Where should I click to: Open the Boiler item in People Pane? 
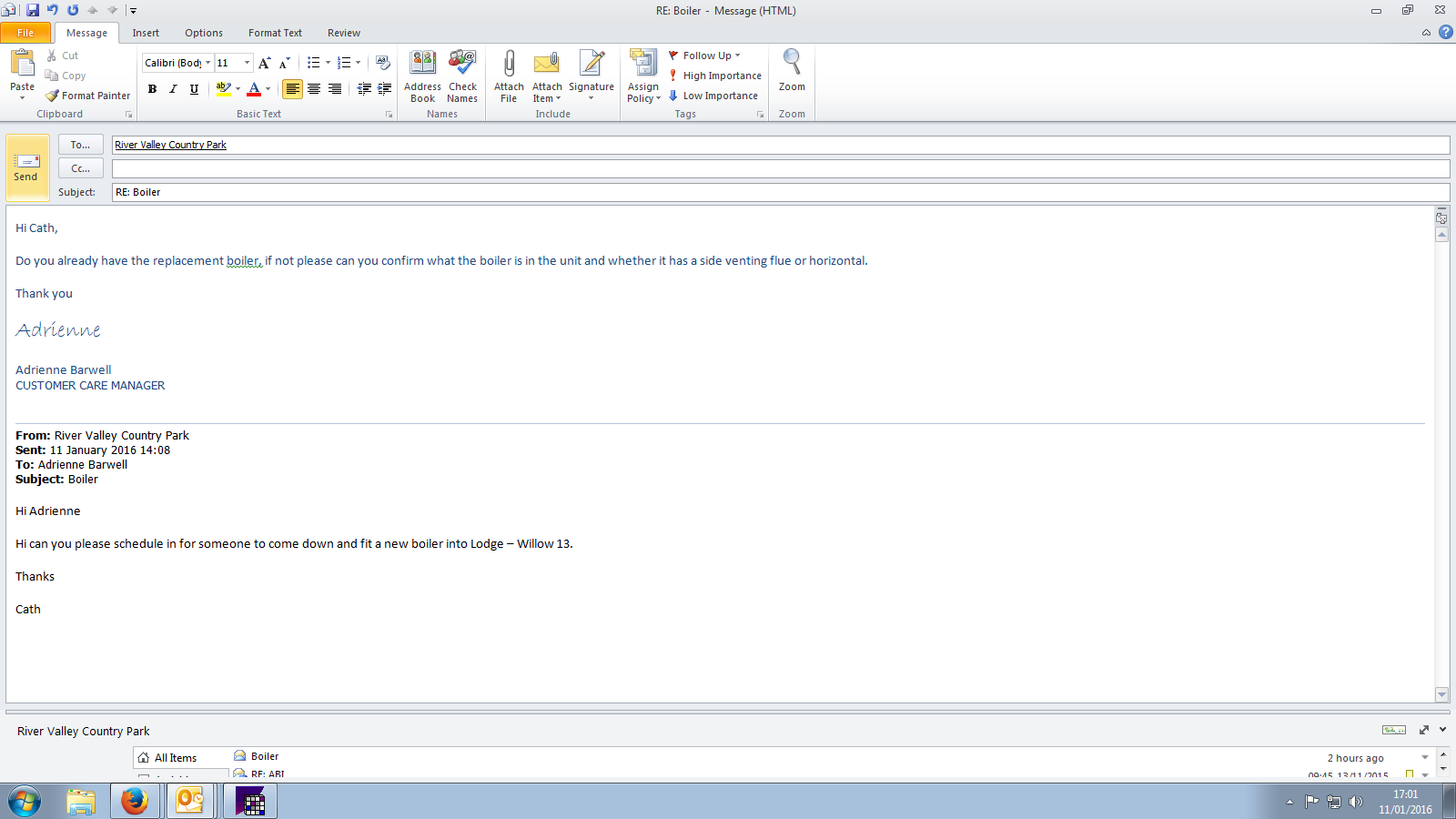pos(265,756)
